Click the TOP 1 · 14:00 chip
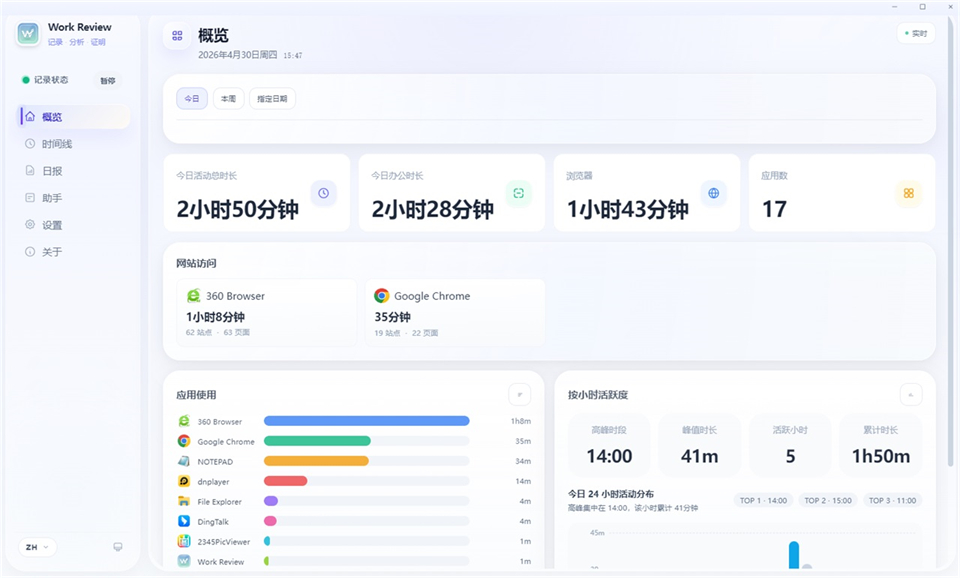The image size is (960, 578). (763, 500)
